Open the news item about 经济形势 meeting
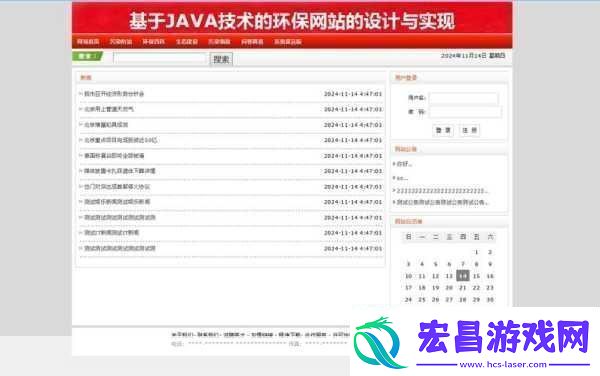Viewport: 600px width, 376px height. click(x=114, y=94)
